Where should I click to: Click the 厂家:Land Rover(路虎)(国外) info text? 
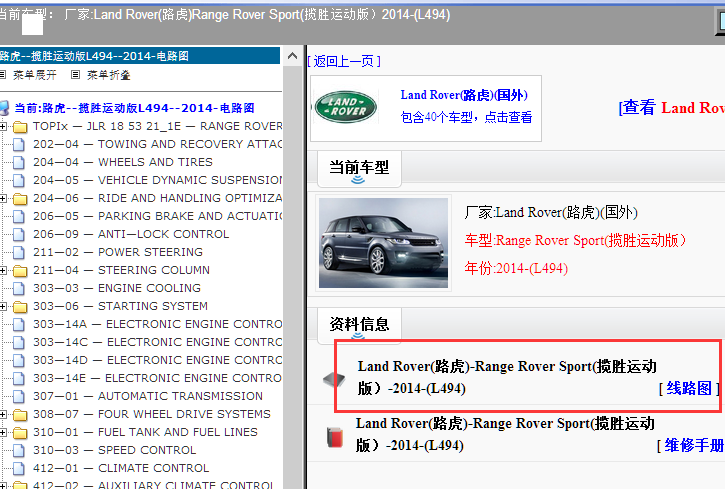(x=551, y=213)
